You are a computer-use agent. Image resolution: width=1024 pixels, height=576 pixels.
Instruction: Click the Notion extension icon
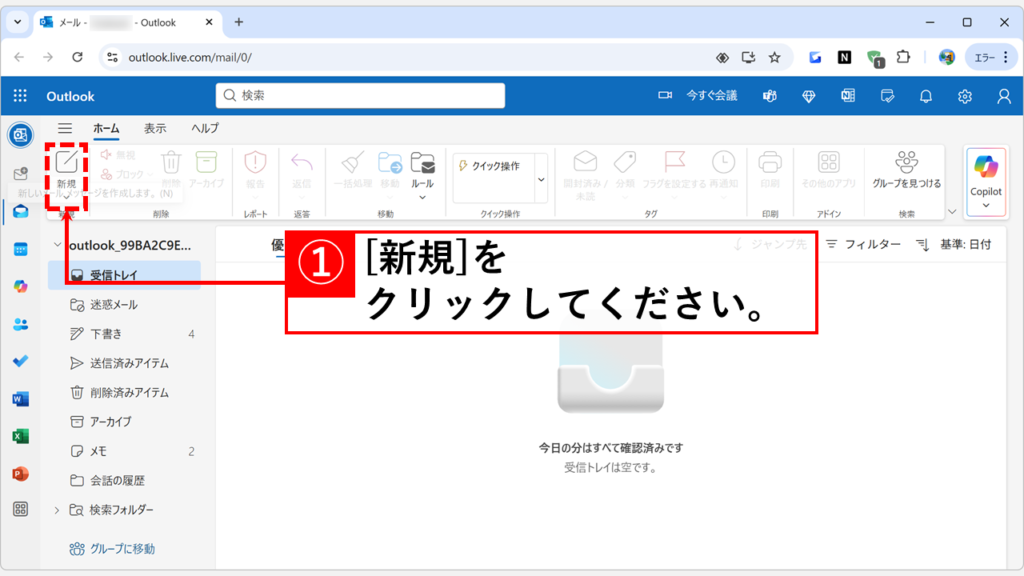(844, 57)
